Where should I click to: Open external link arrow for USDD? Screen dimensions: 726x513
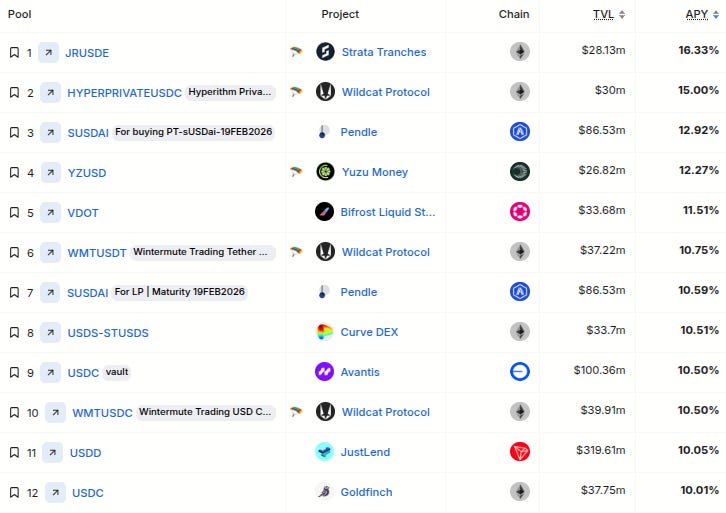point(52,452)
